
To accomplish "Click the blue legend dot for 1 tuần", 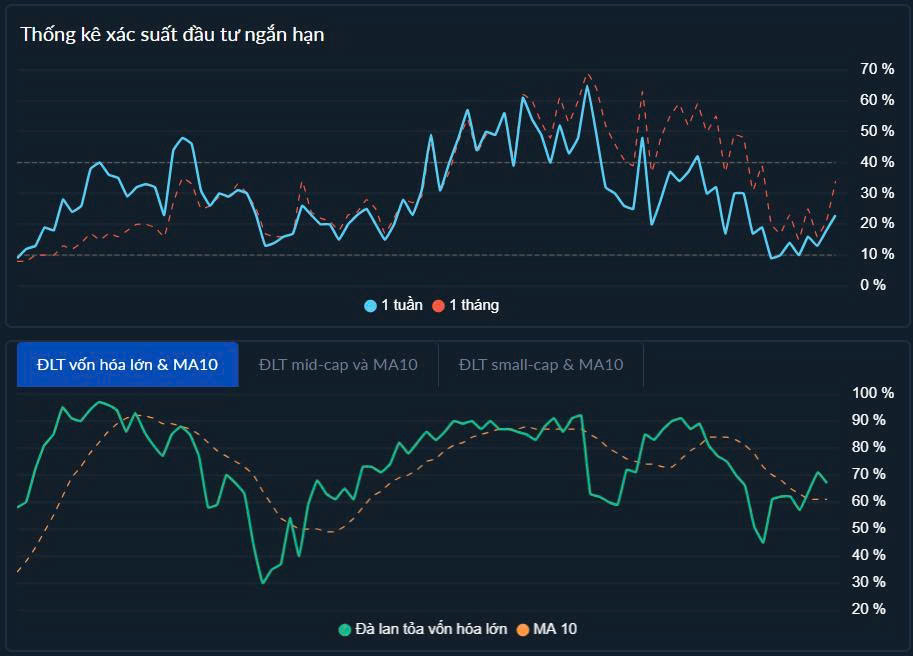I will click(x=371, y=306).
